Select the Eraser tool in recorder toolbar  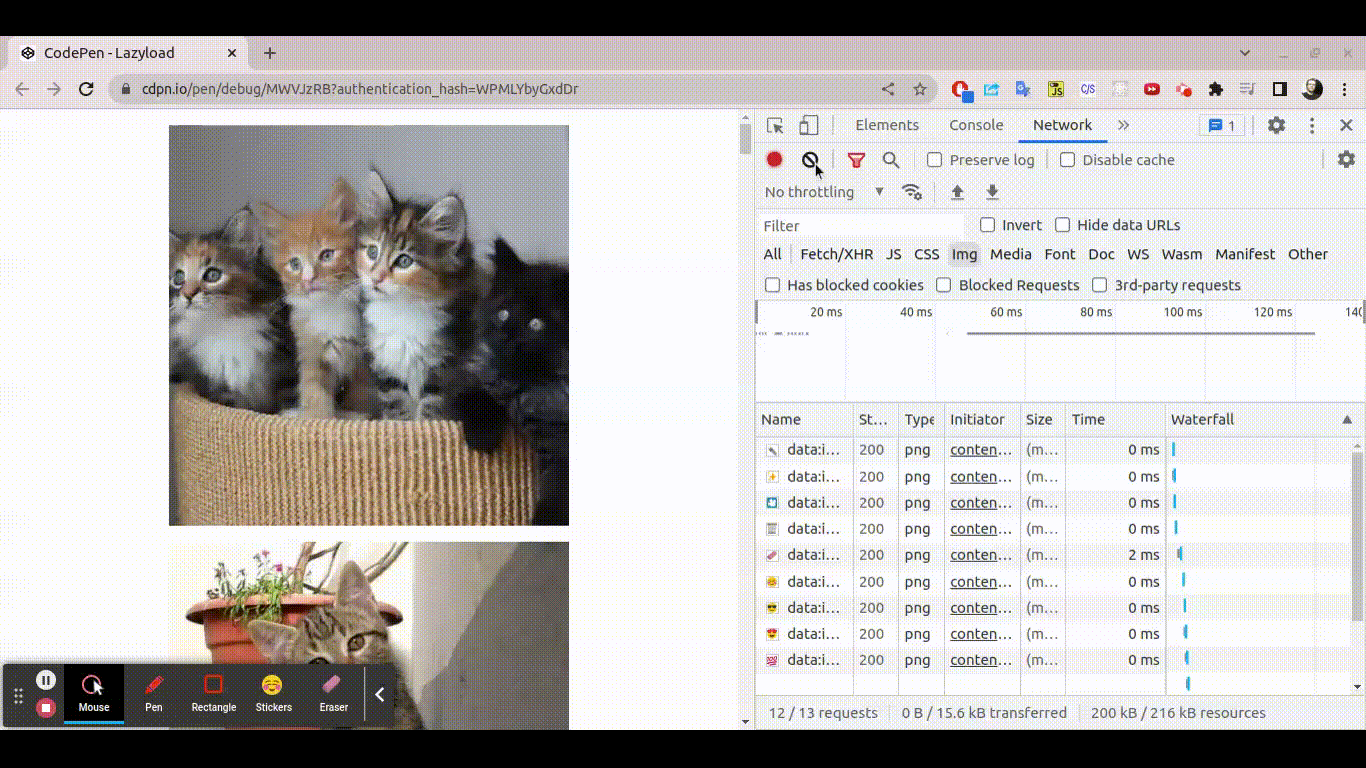click(x=333, y=694)
